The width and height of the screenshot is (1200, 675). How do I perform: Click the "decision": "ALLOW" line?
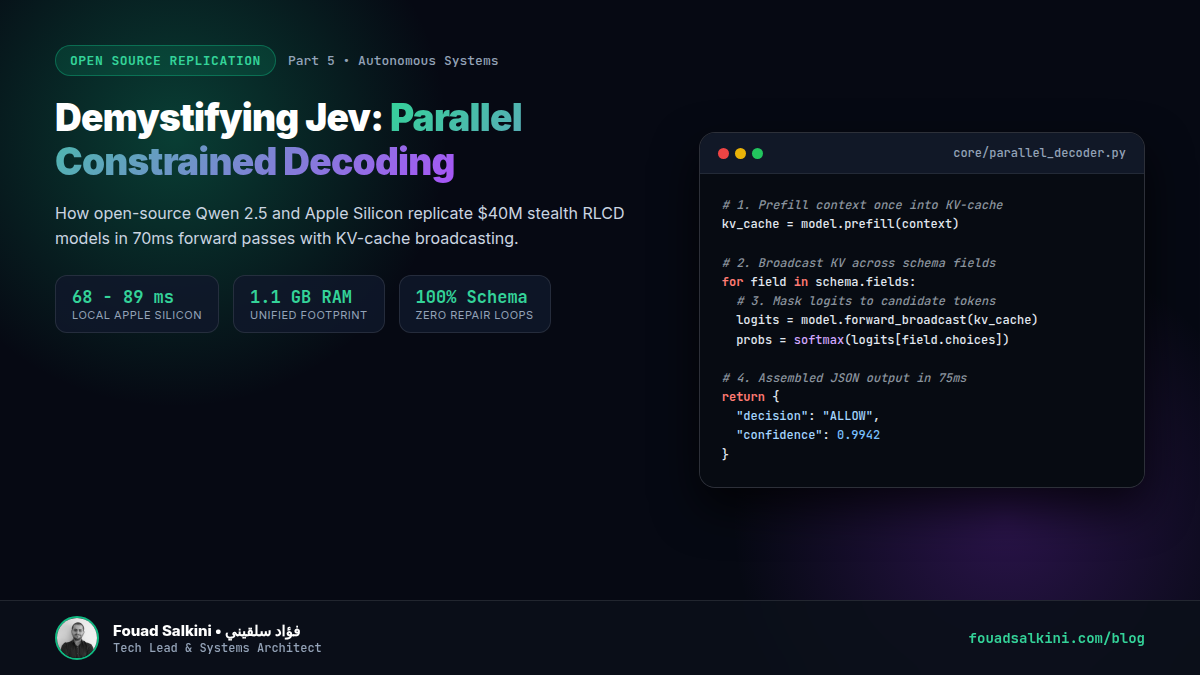pos(808,416)
